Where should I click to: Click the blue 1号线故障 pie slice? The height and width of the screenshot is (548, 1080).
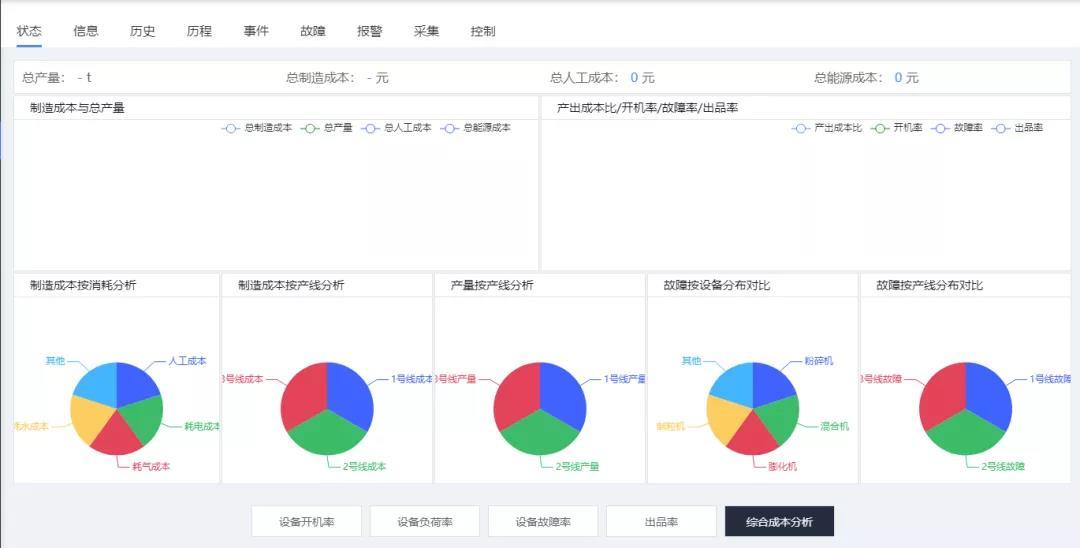[x=990, y=397]
